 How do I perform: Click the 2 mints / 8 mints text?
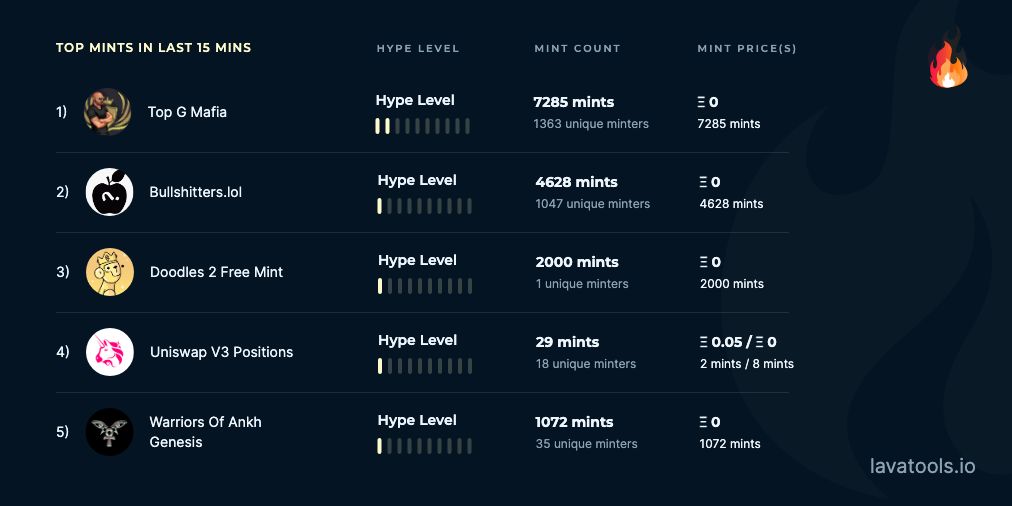[747, 363]
